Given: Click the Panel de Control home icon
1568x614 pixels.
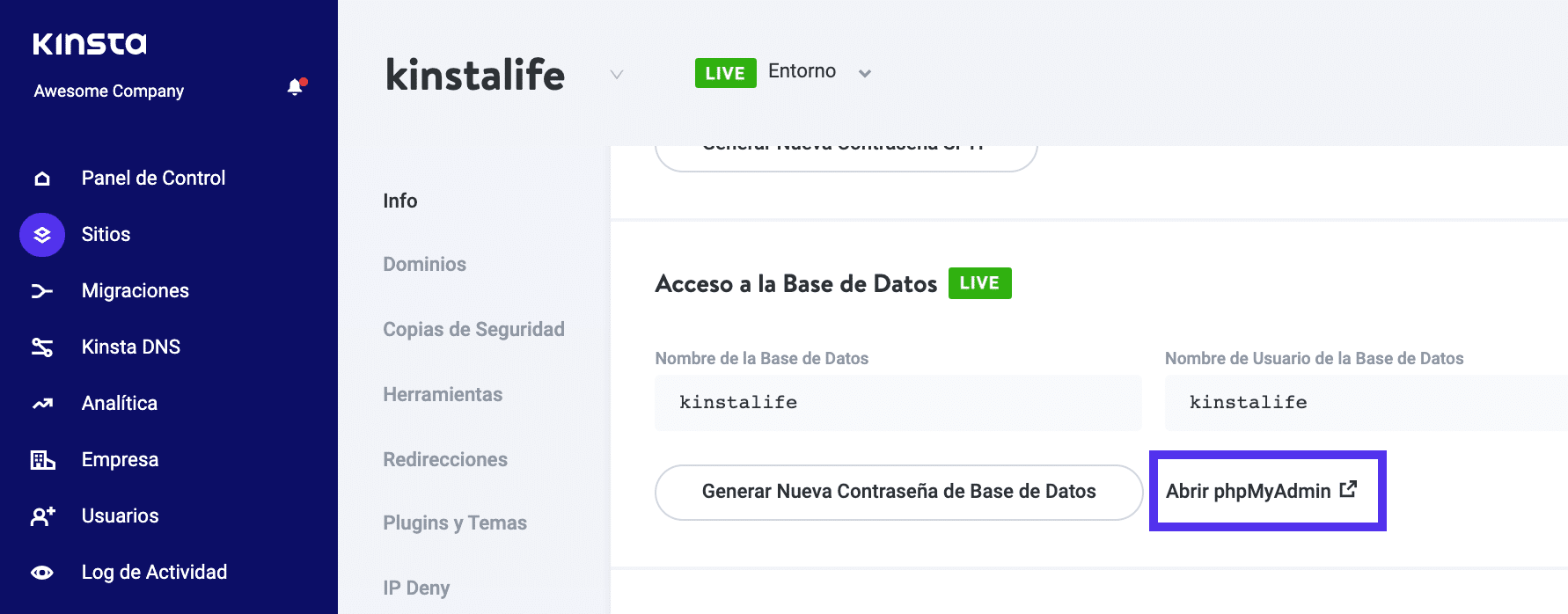Looking at the screenshot, I should coord(42,179).
